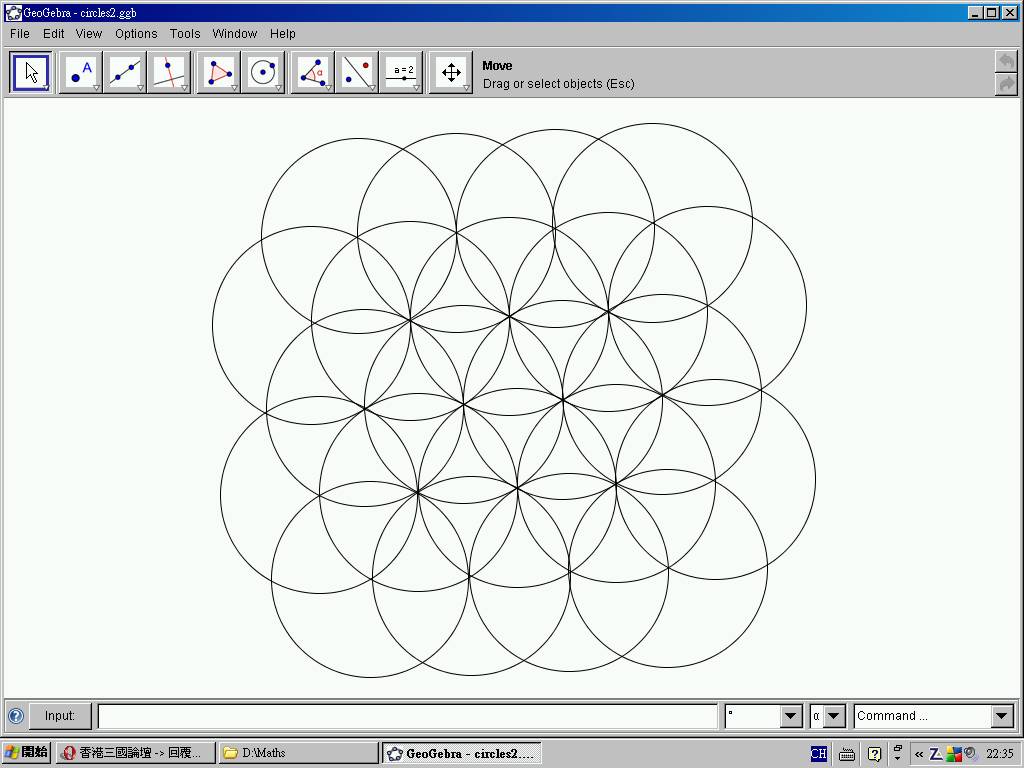
Task: Expand hidden tray icons chevron
Action: click(x=919, y=754)
